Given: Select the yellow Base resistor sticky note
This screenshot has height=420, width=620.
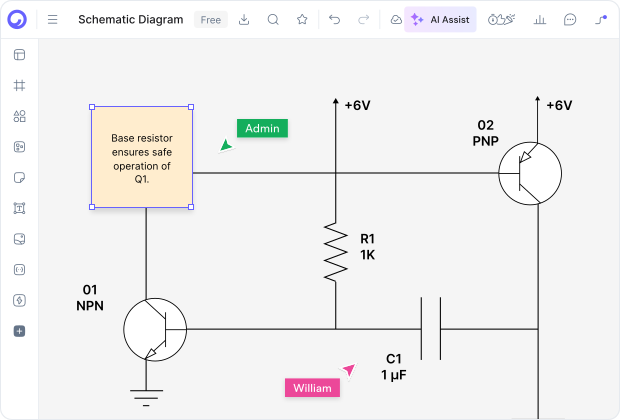Looking at the screenshot, I should [141, 157].
